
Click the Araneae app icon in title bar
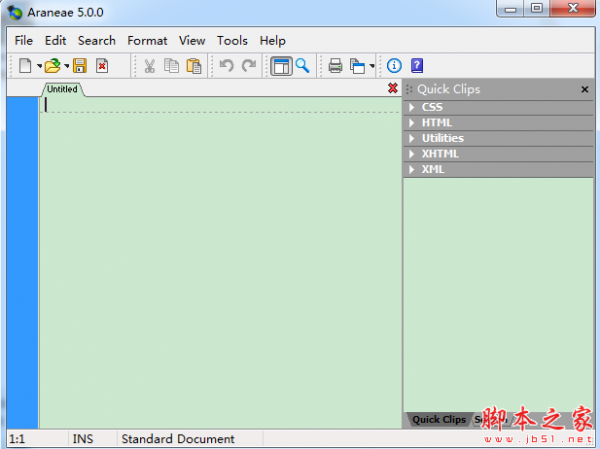(x=15, y=13)
